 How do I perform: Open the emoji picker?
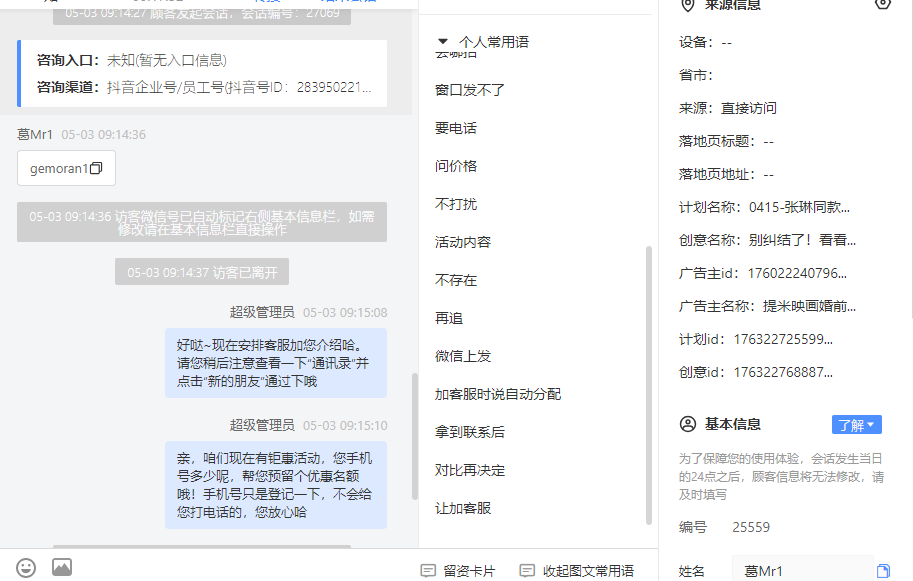point(26,567)
